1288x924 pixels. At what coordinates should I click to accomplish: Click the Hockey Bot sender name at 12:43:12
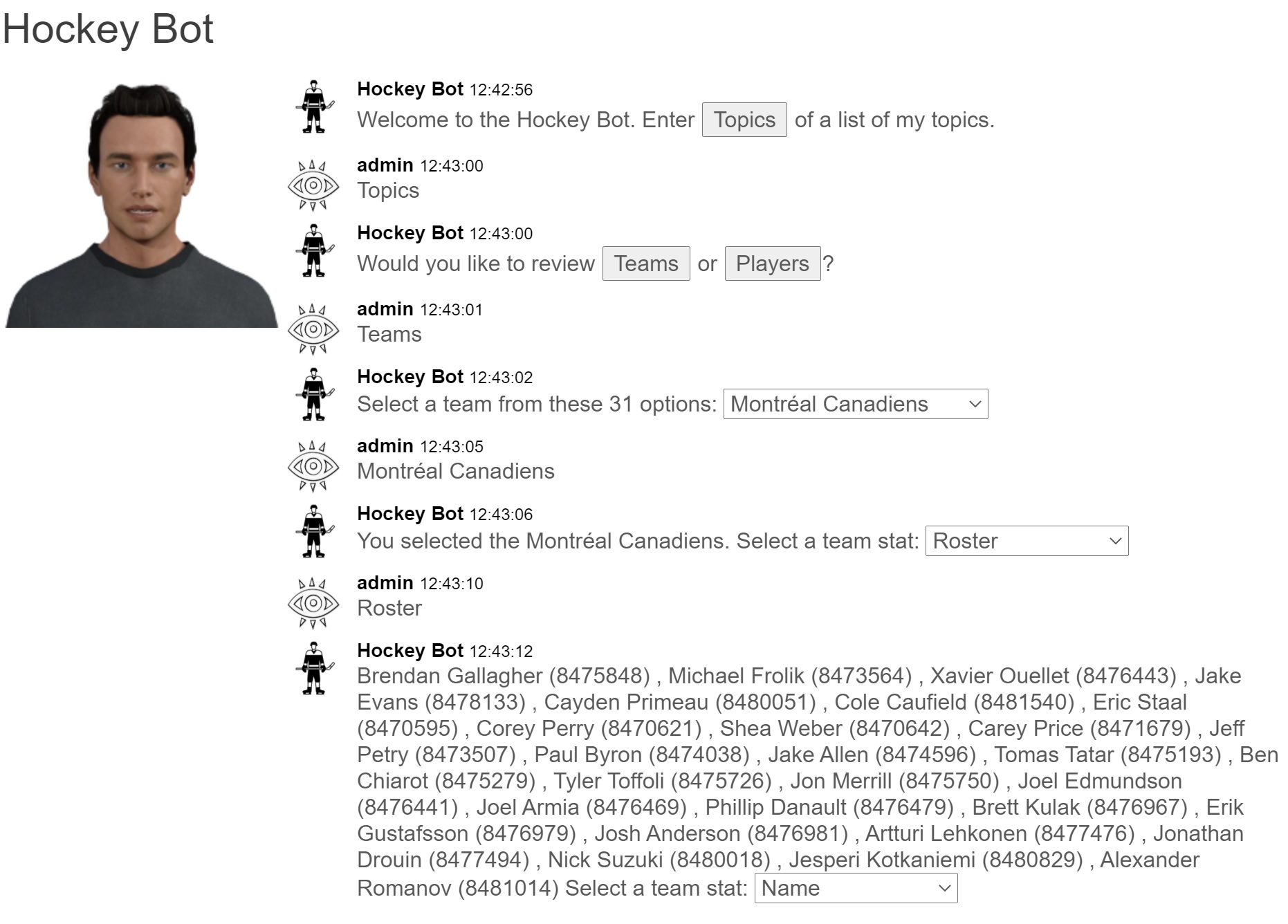pos(410,651)
